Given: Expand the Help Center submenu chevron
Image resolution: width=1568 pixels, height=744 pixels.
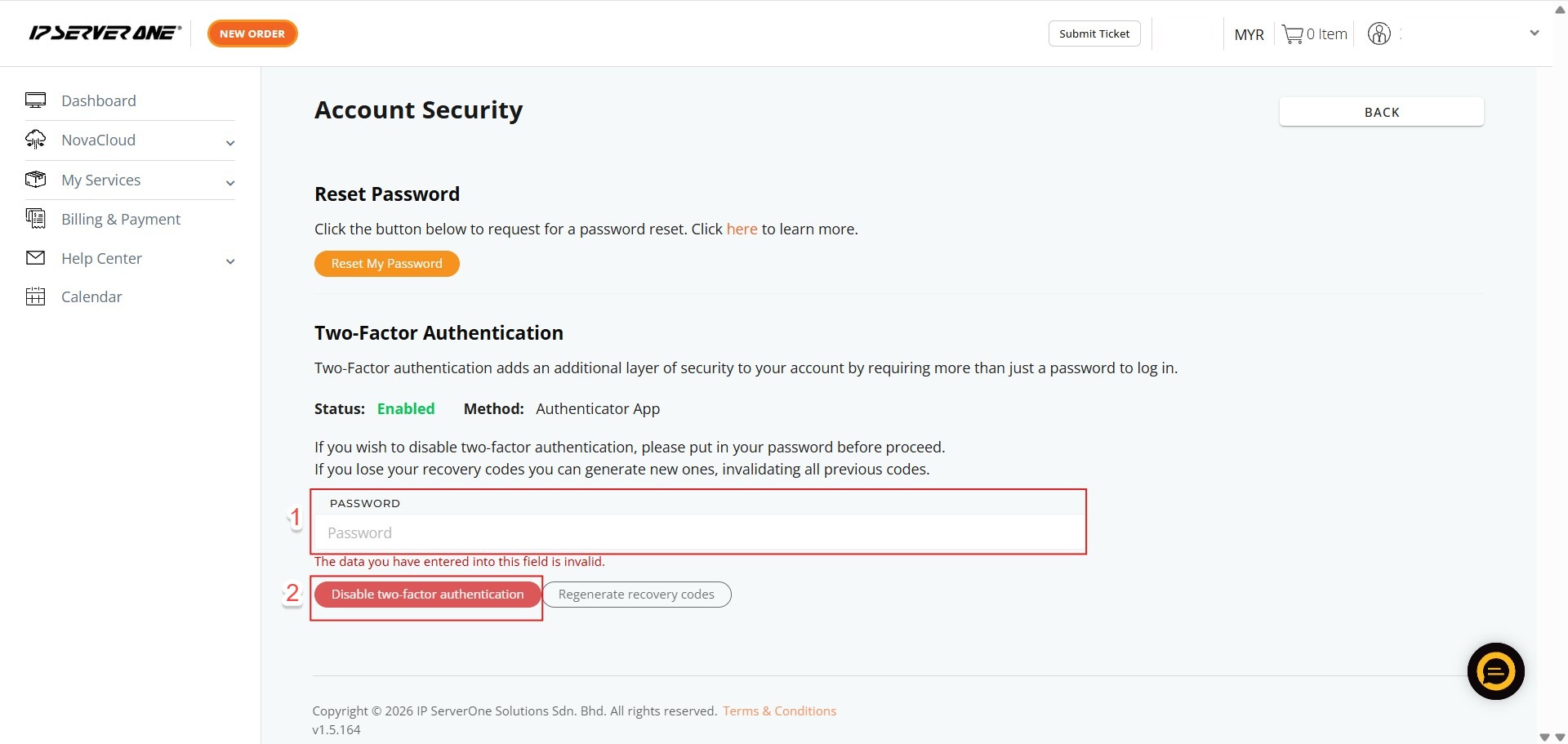Looking at the screenshot, I should pos(230,261).
